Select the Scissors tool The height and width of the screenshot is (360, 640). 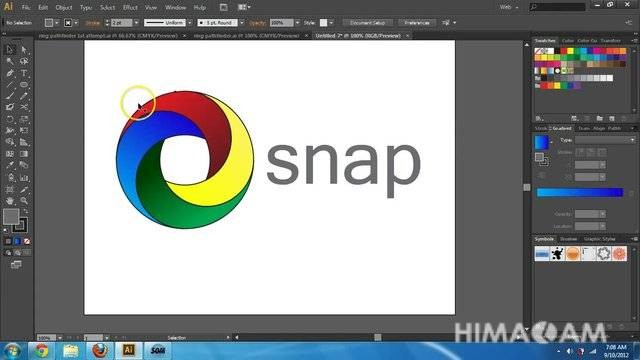(x=24, y=107)
